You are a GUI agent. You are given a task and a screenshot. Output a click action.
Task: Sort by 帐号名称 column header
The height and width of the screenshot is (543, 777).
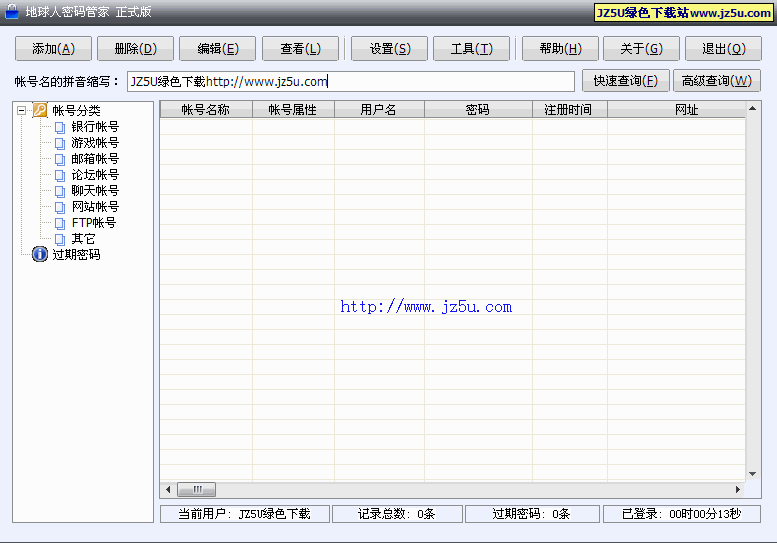(206, 109)
